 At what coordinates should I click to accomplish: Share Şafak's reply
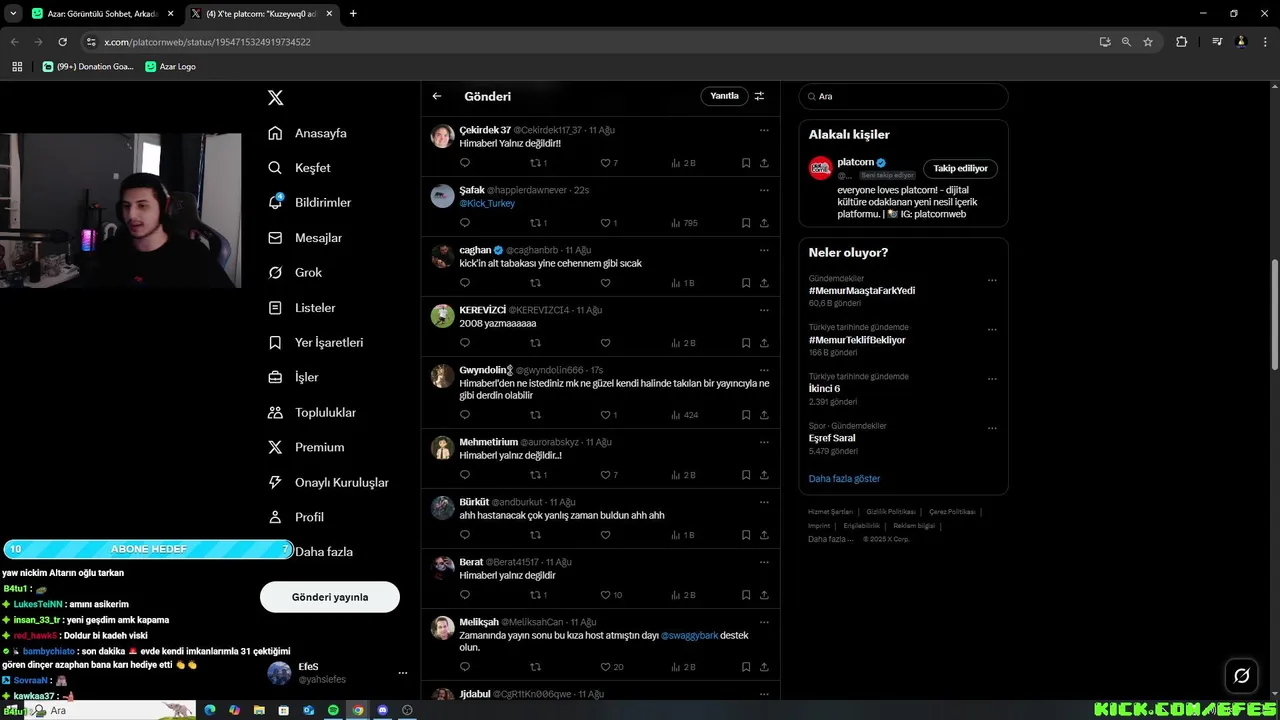pos(764,223)
